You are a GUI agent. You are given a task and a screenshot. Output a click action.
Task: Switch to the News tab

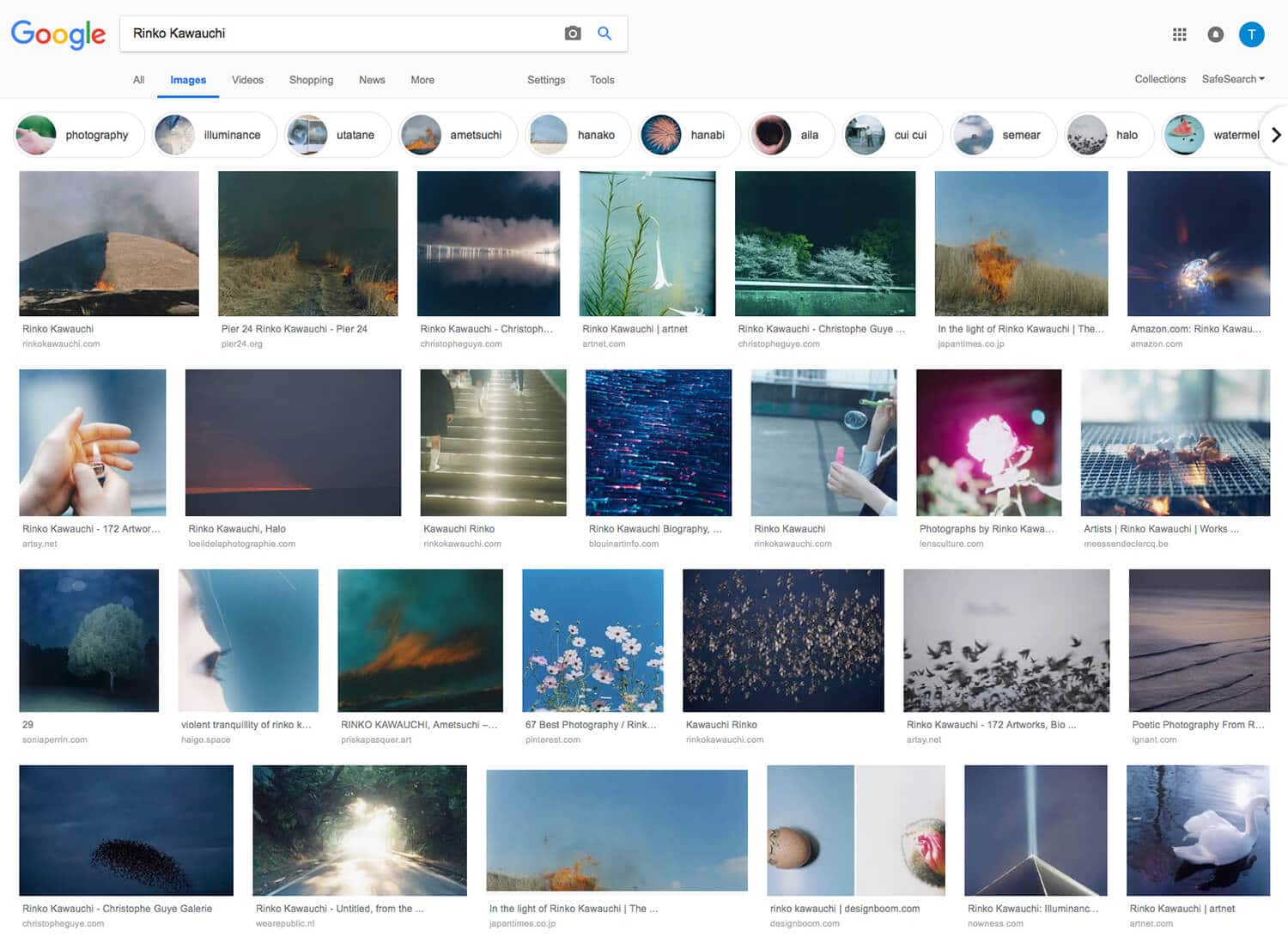[372, 80]
